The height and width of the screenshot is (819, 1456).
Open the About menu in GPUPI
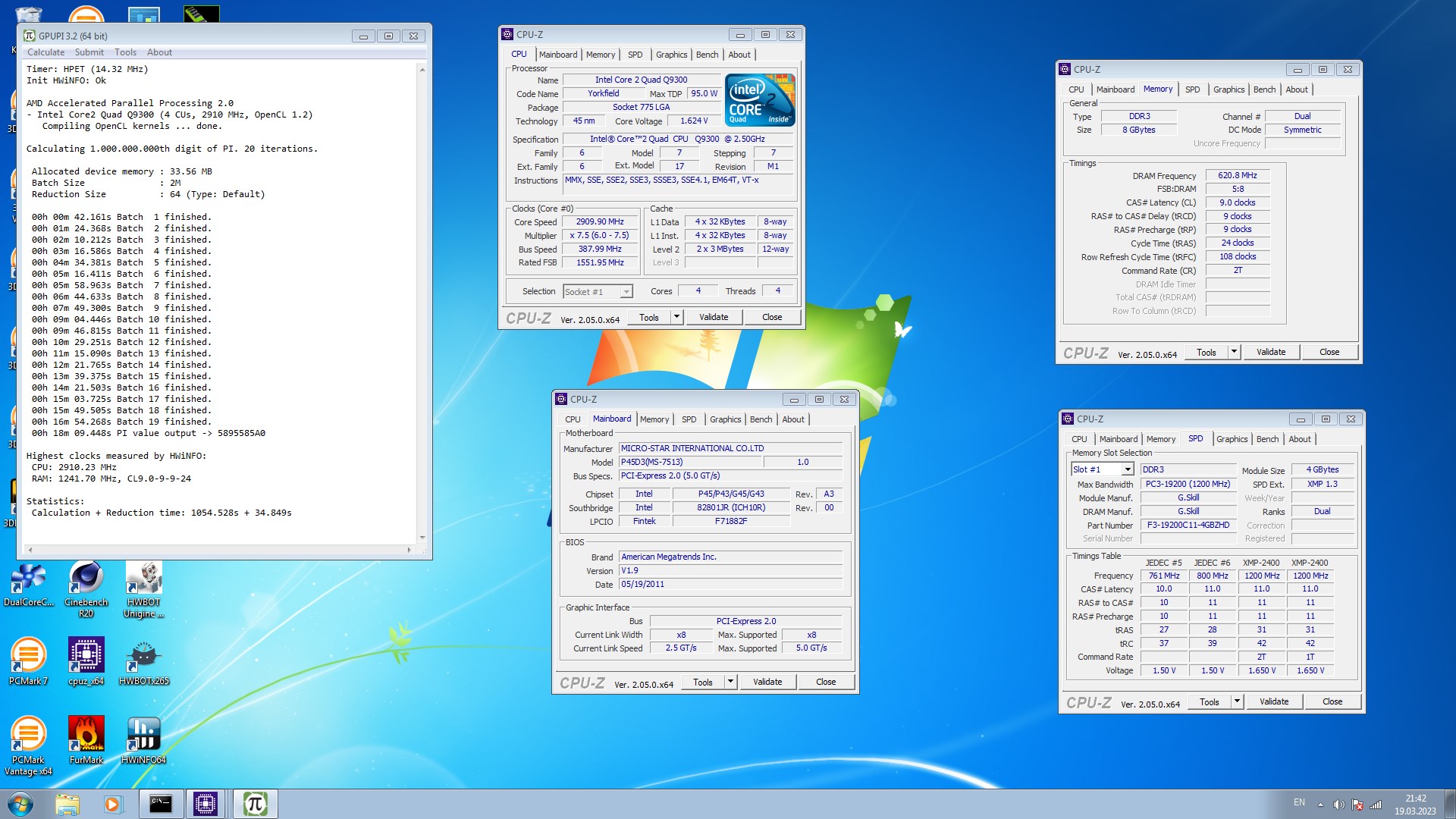pyautogui.click(x=159, y=52)
